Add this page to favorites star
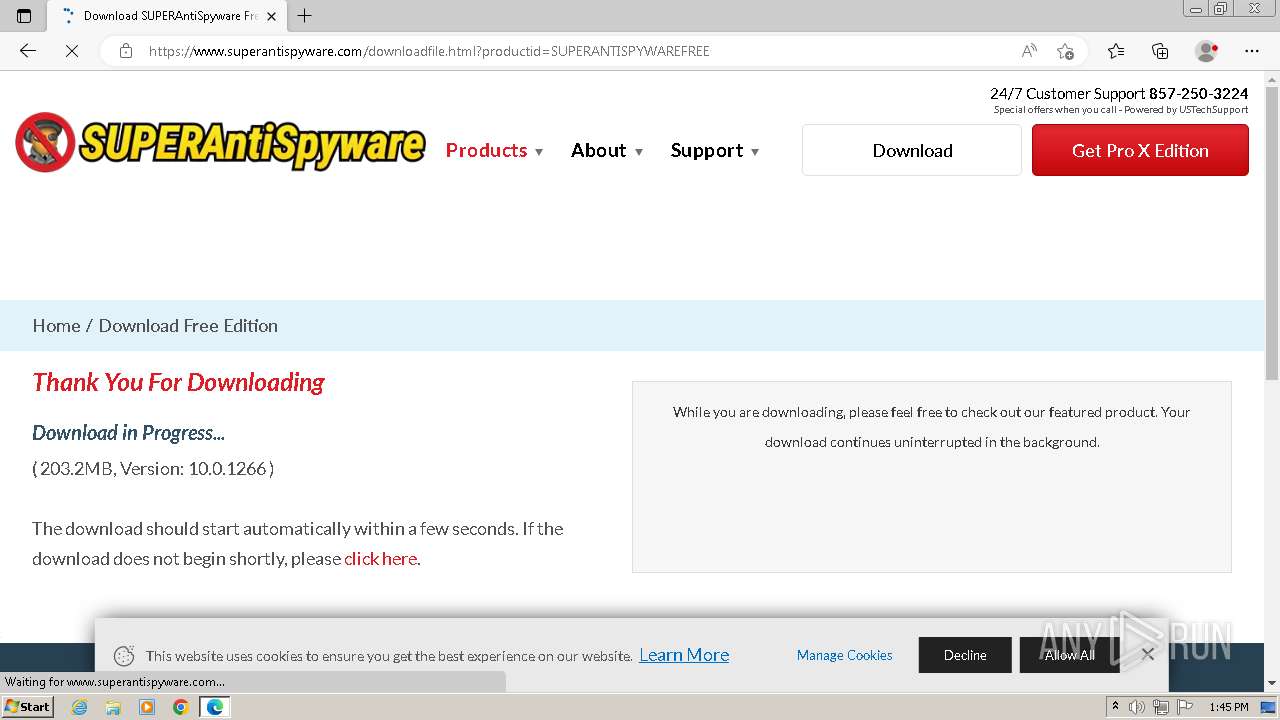The height and width of the screenshot is (720, 1280). tap(1065, 51)
